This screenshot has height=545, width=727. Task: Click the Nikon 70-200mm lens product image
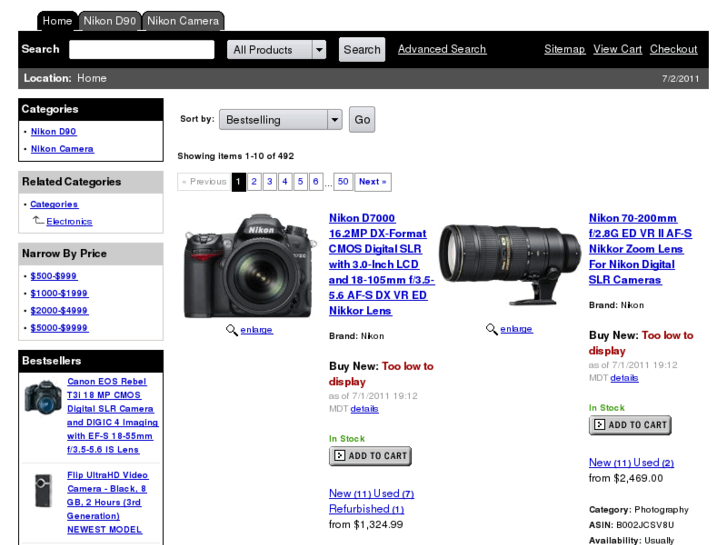coord(510,264)
